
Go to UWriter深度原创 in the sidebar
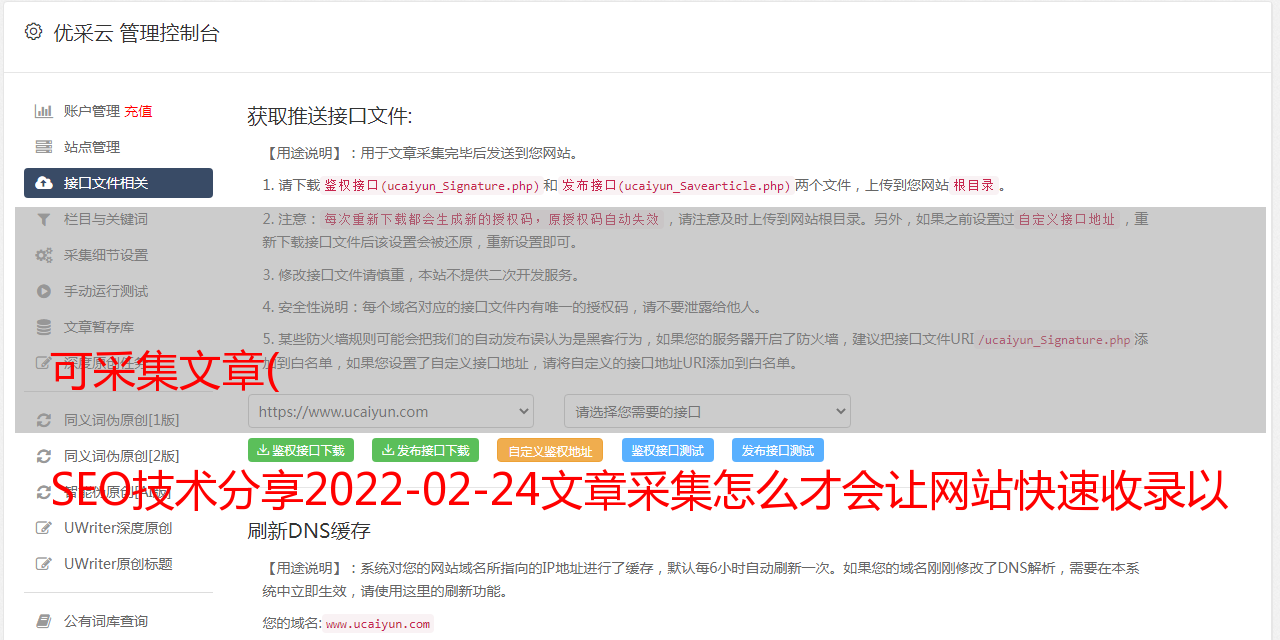[x=118, y=528]
